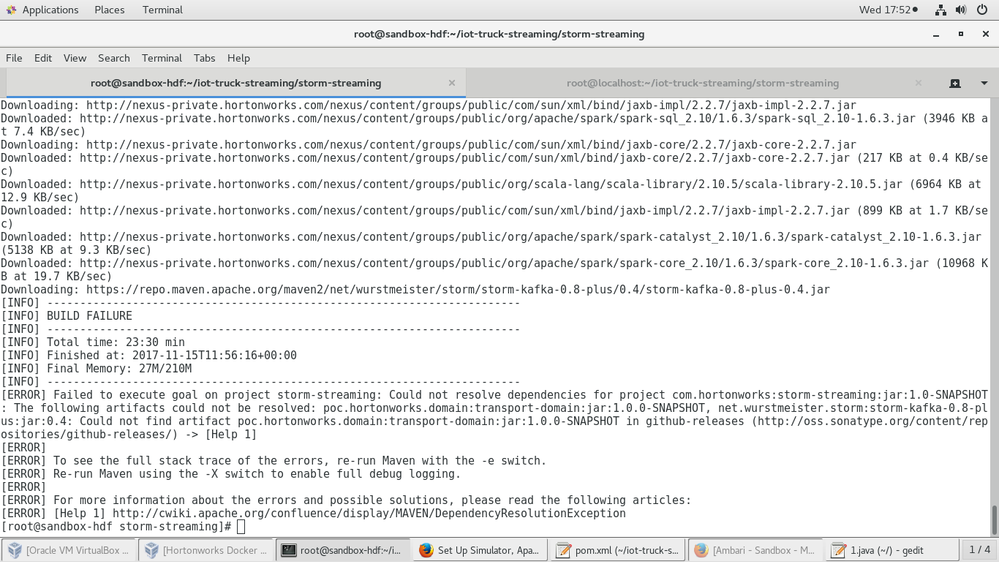Viewport: 999px width, 562px height.
Task: Click the Final Memory: 27M/210M line
Action: (96, 369)
